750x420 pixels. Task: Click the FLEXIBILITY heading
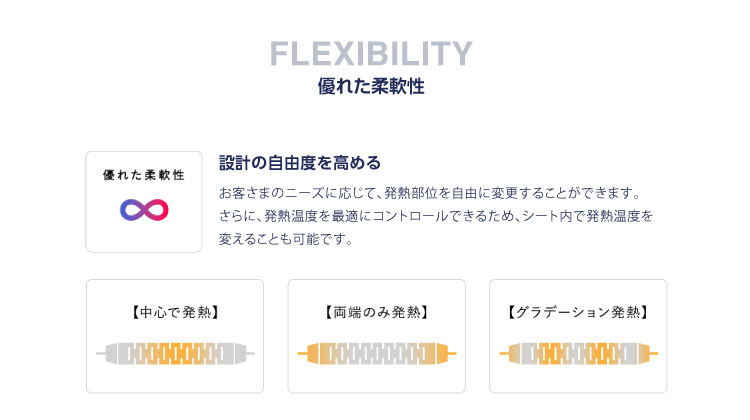[371, 54]
